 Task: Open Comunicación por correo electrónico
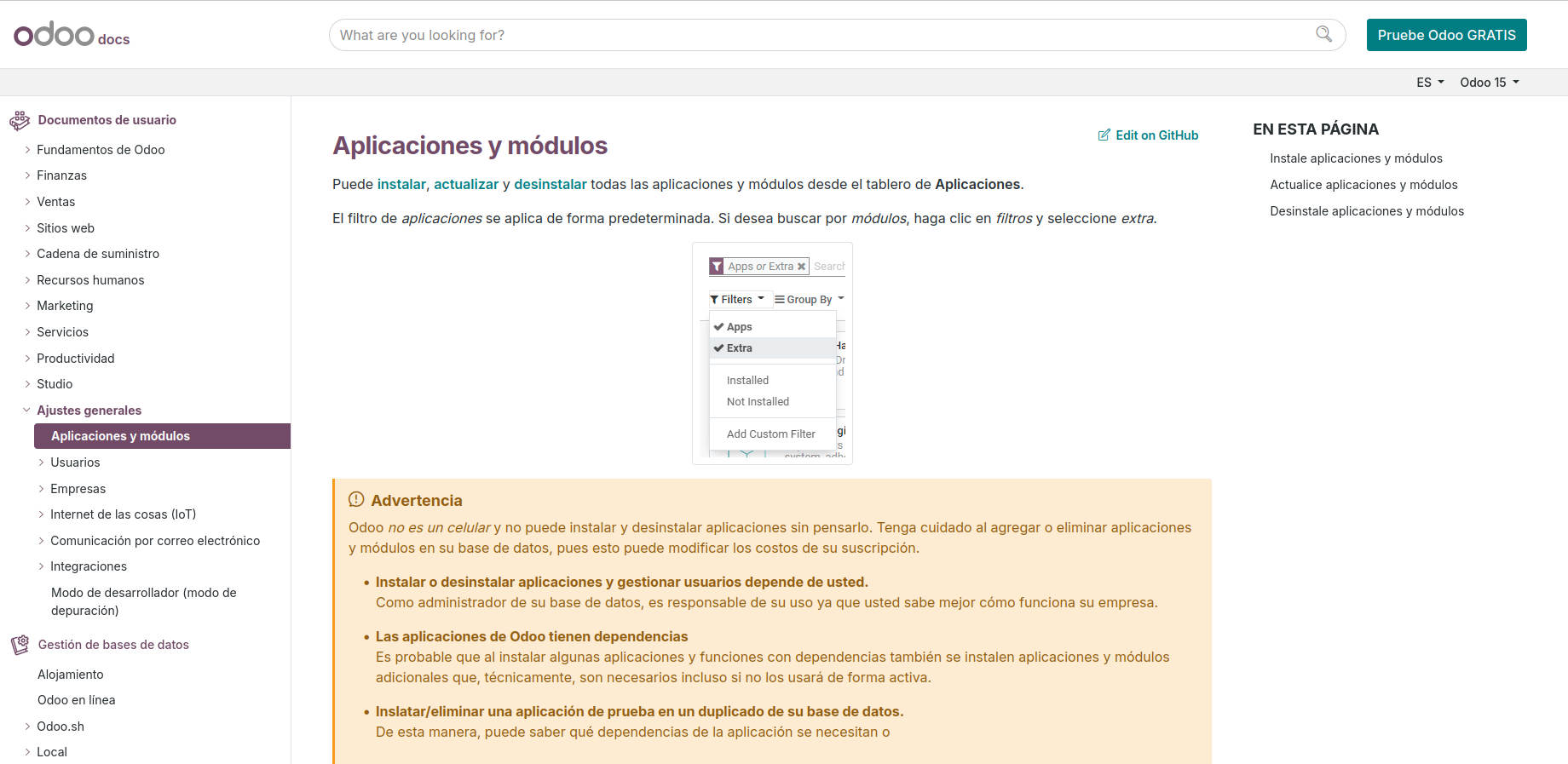[x=155, y=541]
